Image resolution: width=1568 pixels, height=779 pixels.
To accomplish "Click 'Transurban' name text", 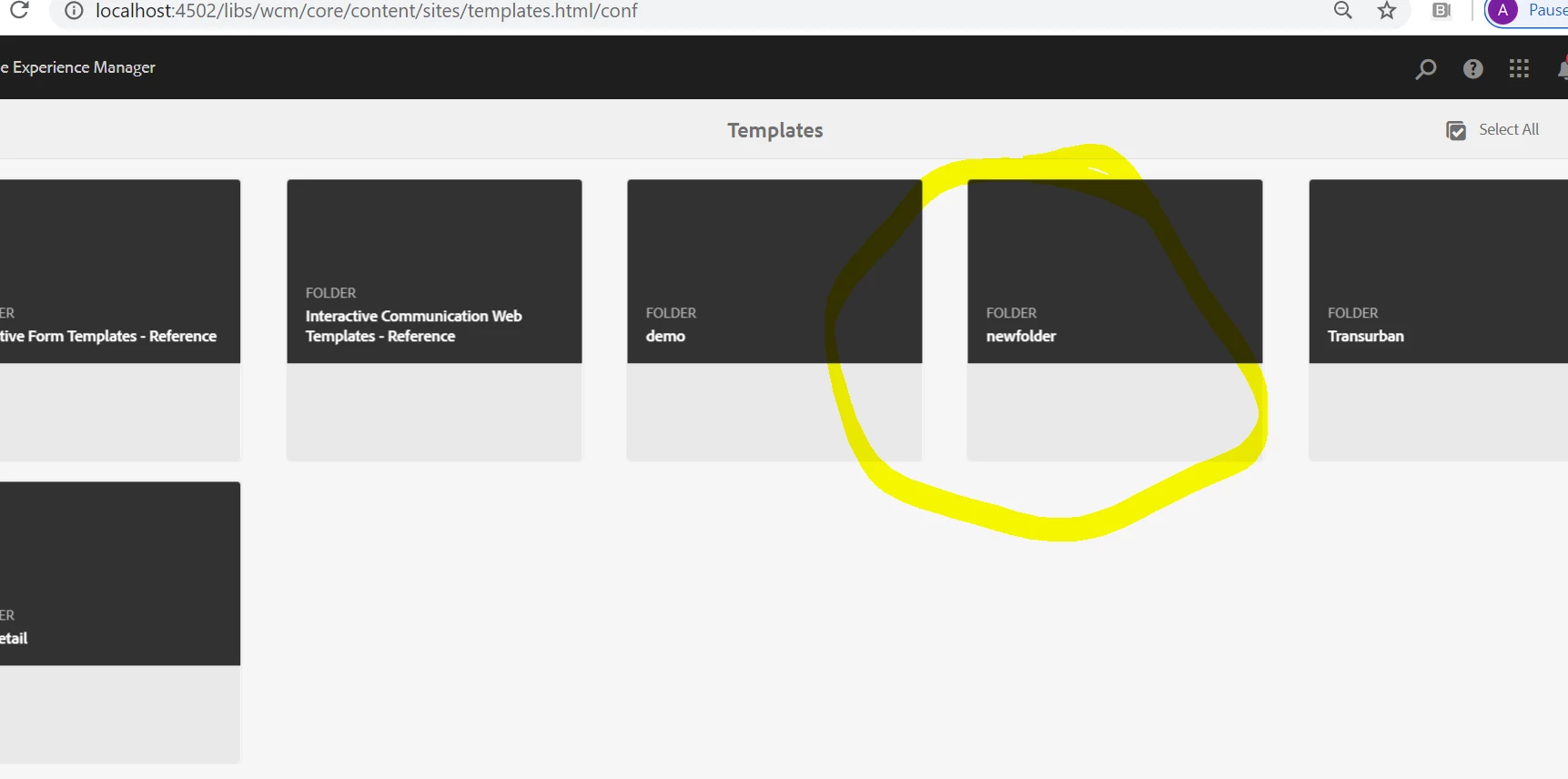I will [1365, 336].
